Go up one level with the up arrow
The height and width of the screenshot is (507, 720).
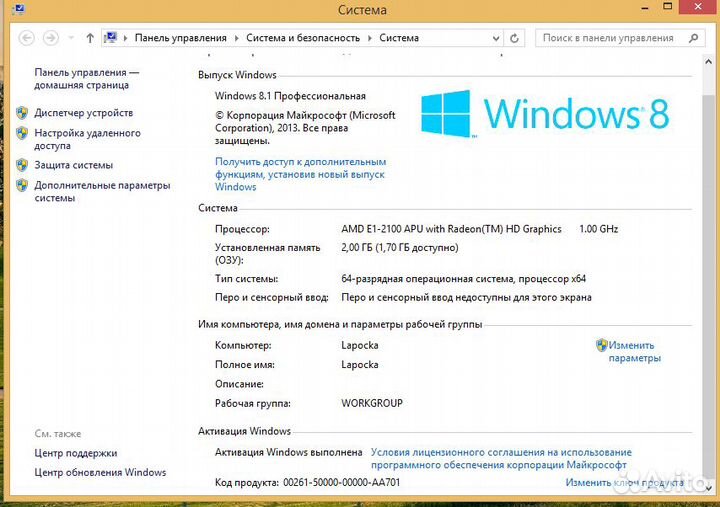point(90,38)
